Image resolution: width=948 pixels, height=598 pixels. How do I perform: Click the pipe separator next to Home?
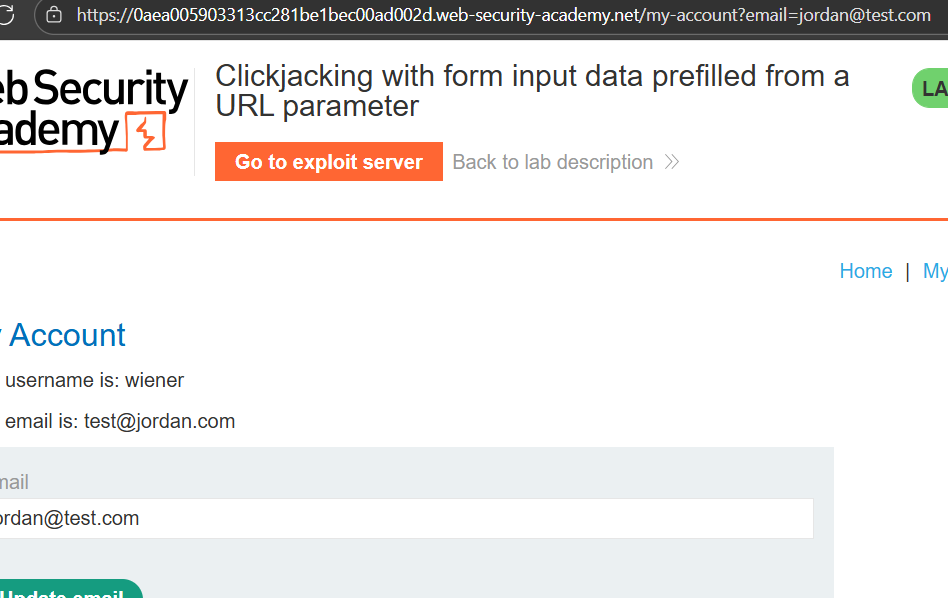click(907, 271)
